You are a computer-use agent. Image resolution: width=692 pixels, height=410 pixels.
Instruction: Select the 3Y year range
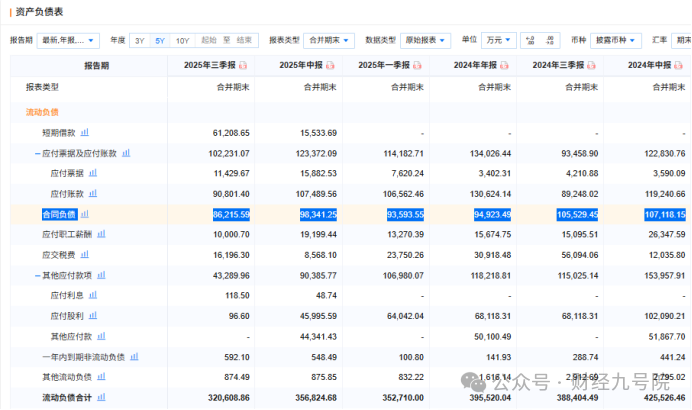[x=139, y=41]
